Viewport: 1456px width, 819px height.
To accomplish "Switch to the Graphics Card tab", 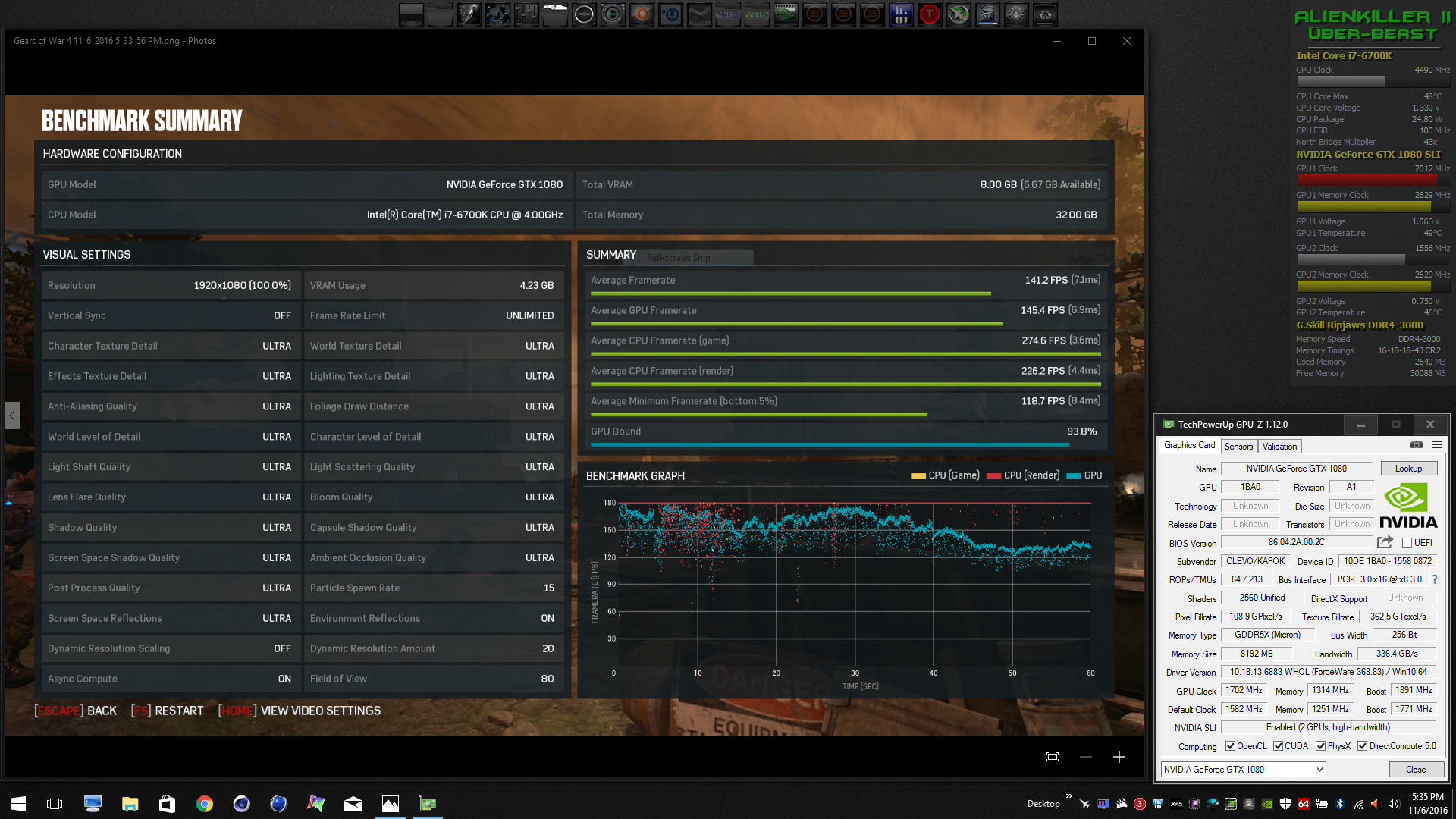I will pyautogui.click(x=1189, y=445).
